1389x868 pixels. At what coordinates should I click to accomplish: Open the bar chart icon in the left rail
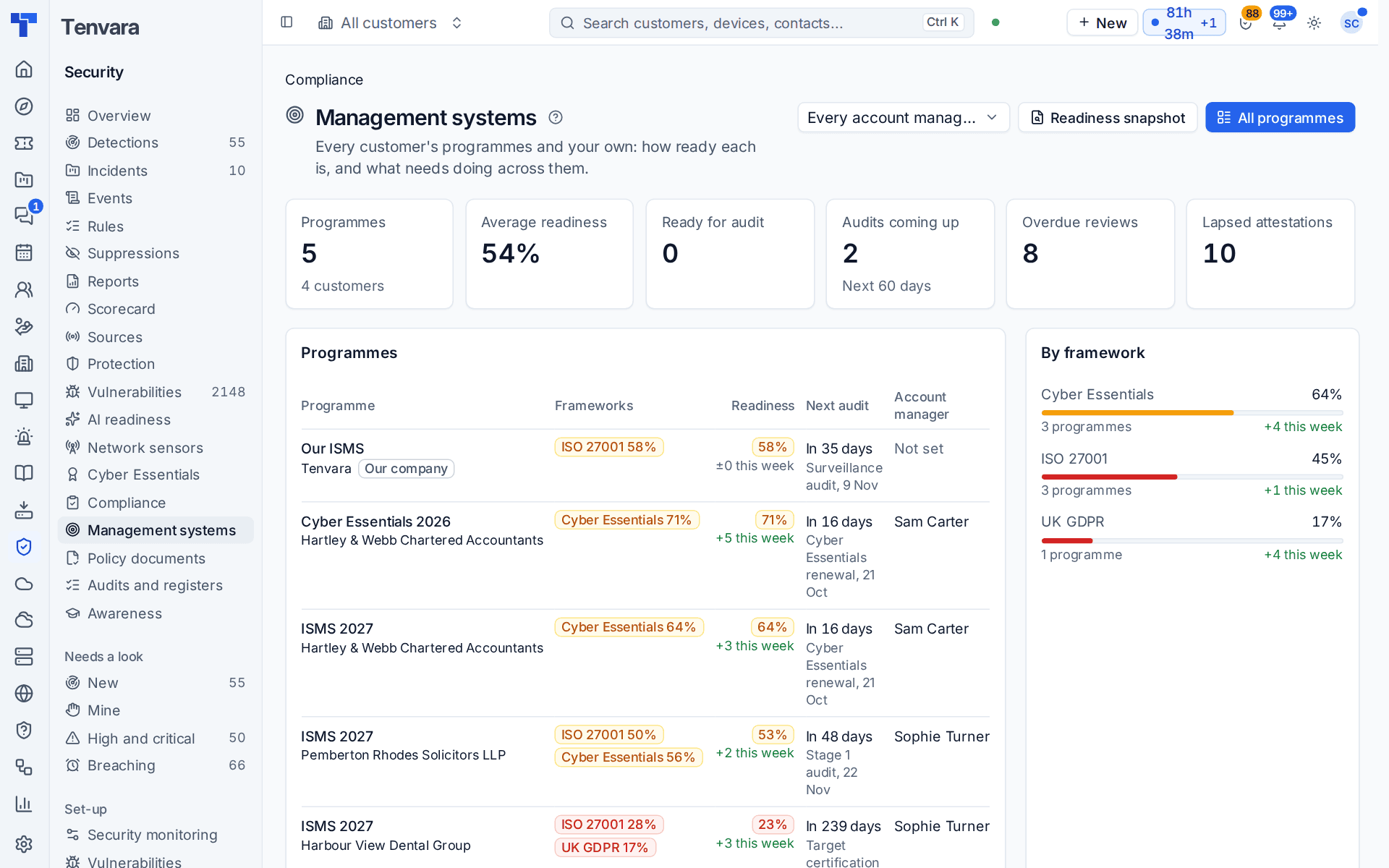point(24,804)
